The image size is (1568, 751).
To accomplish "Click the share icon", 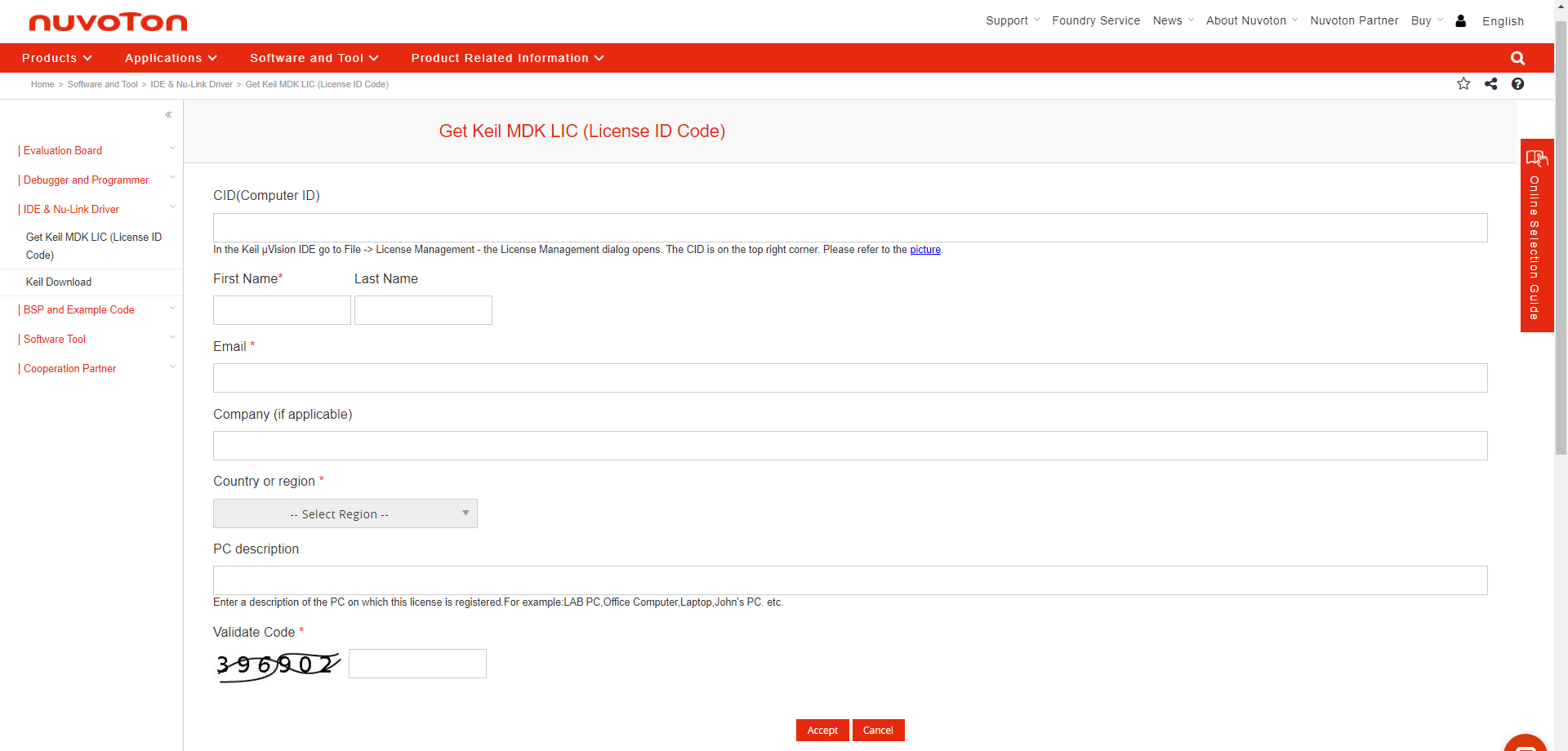I will (x=1490, y=84).
